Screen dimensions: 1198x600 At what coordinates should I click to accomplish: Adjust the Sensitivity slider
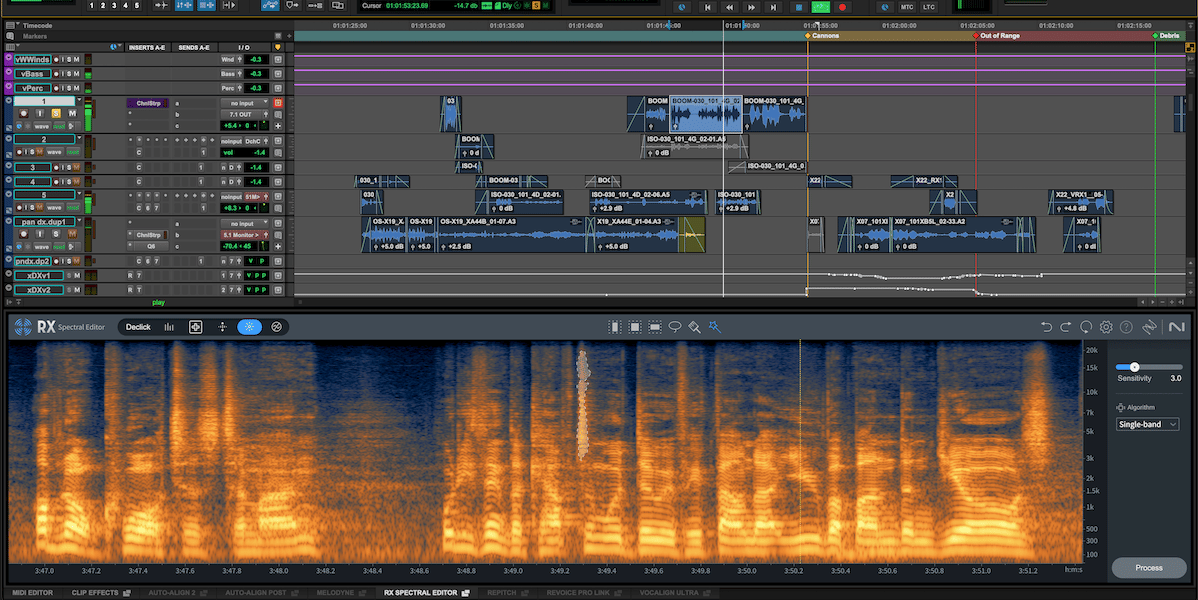(x=1133, y=367)
